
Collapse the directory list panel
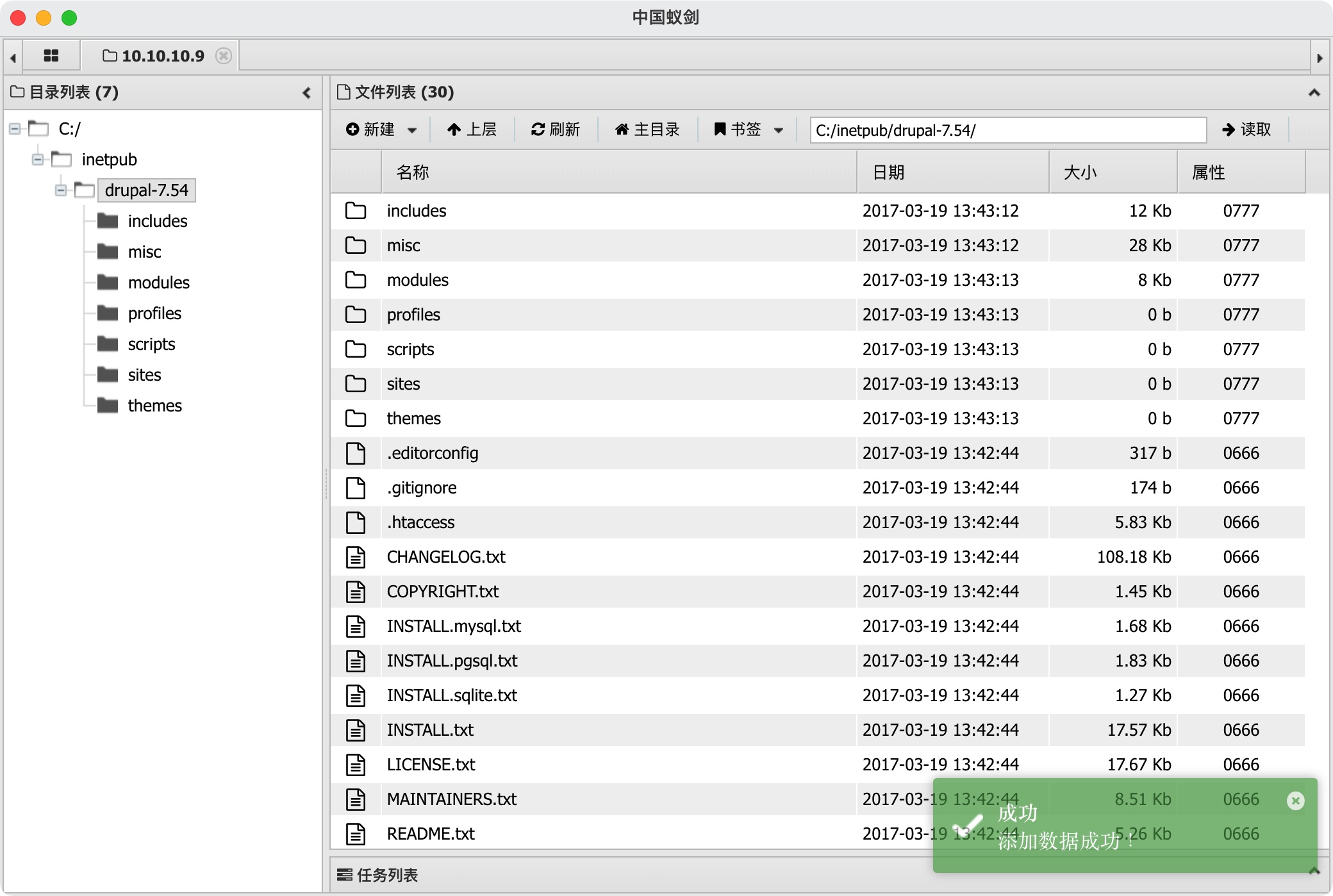pos(306,93)
